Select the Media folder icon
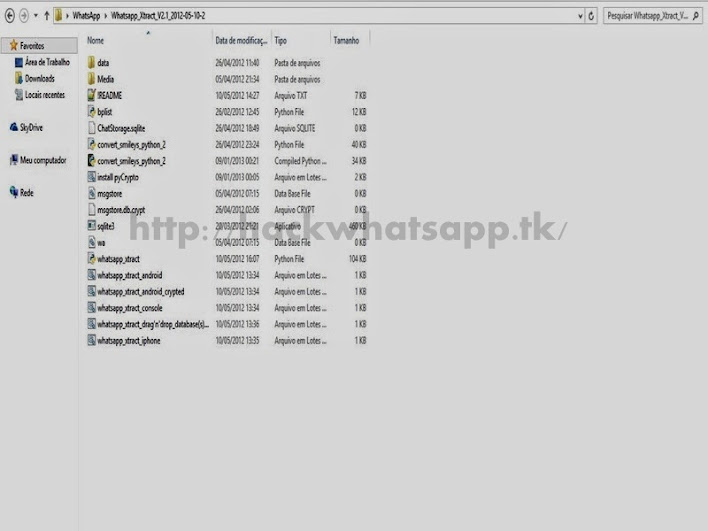This screenshot has width=708, height=531. click(91, 79)
